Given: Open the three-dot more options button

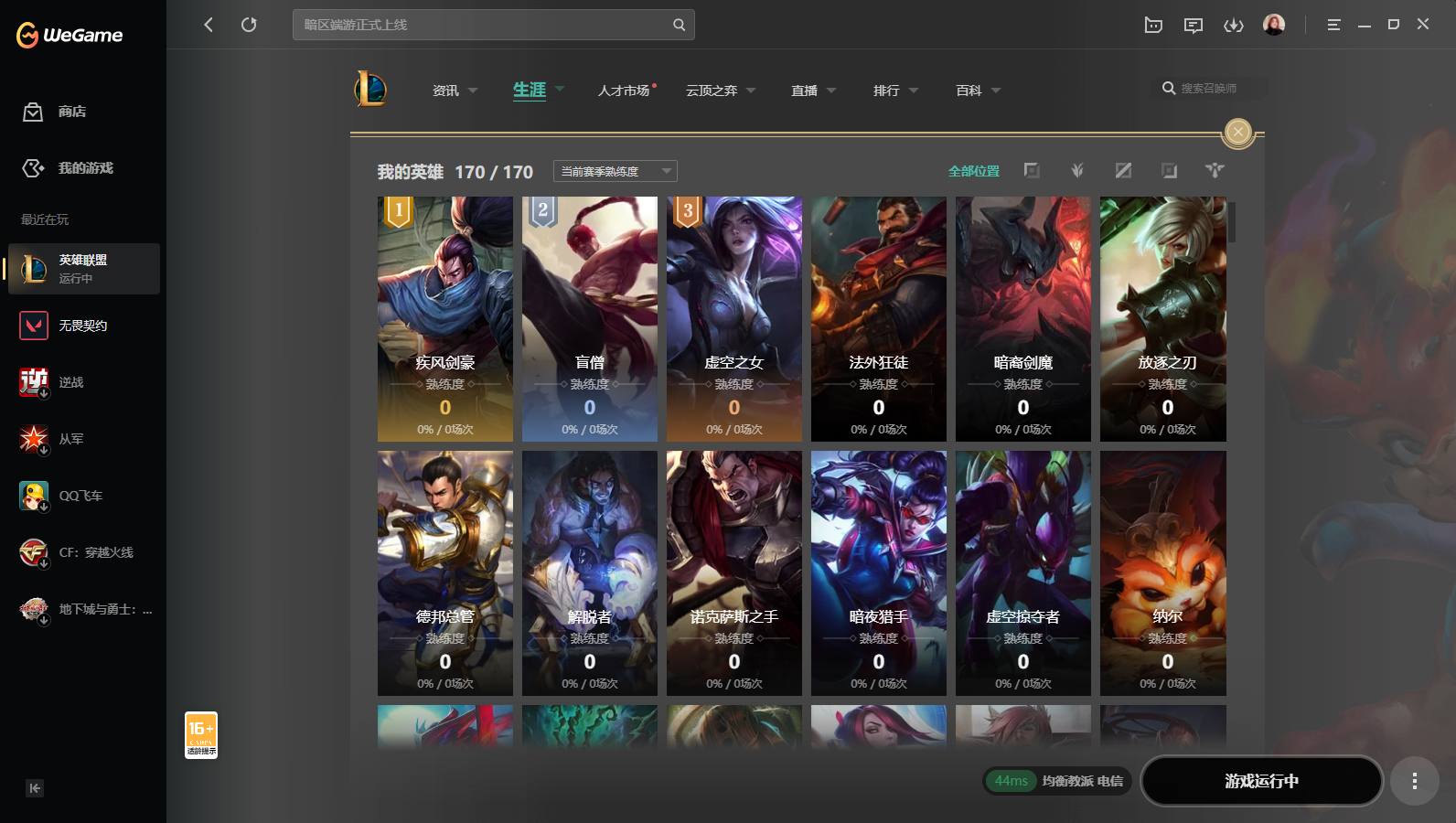Looking at the screenshot, I should (x=1414, y=781).
